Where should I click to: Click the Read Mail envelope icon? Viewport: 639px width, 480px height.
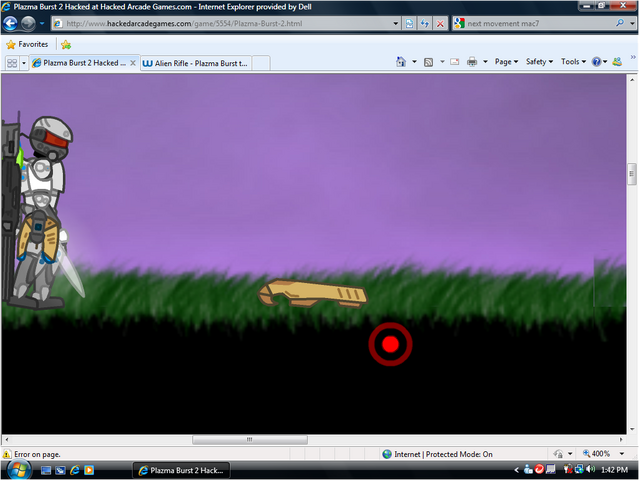click(455, 62)
